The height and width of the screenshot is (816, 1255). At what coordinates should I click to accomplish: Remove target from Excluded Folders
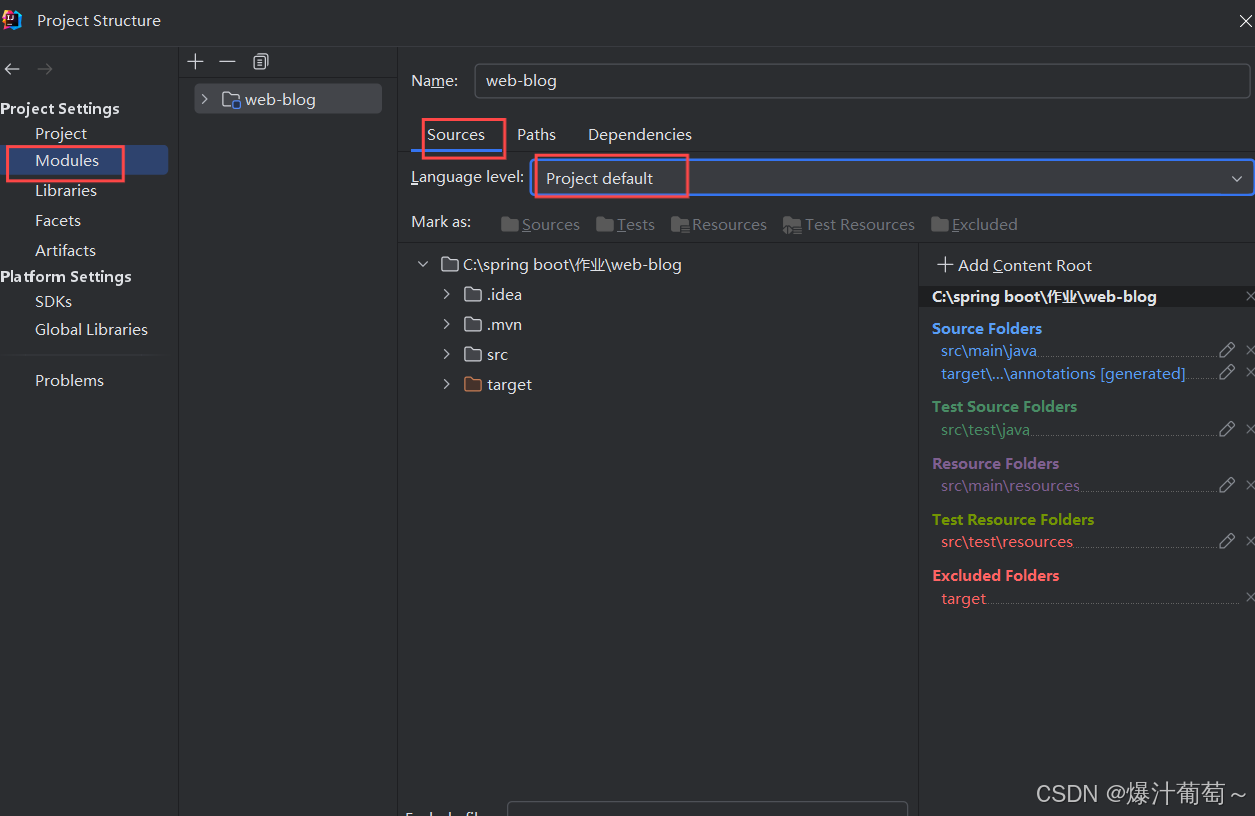[1249, 598]
